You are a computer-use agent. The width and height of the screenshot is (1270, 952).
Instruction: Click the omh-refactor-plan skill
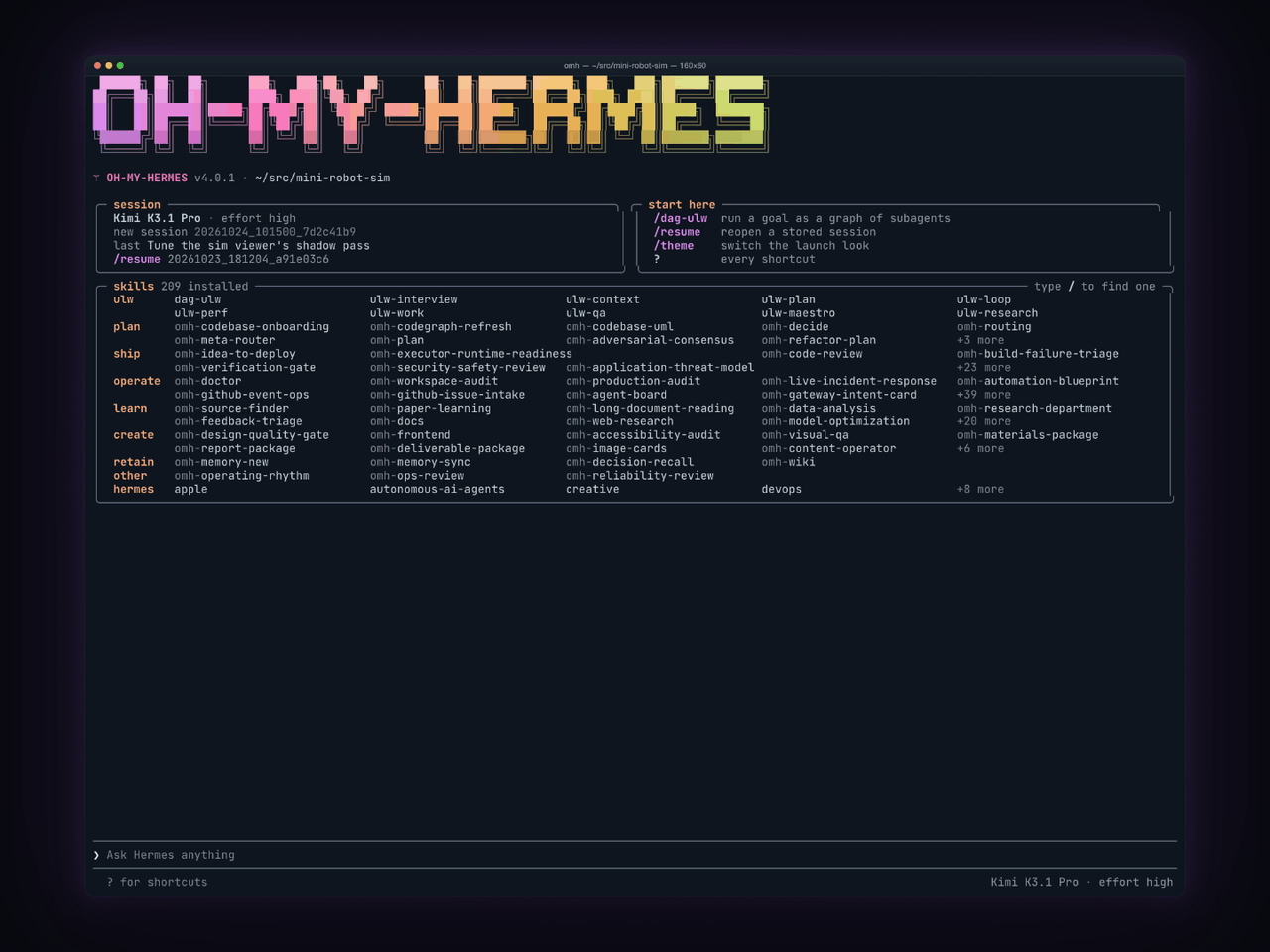tap(819, 340)
